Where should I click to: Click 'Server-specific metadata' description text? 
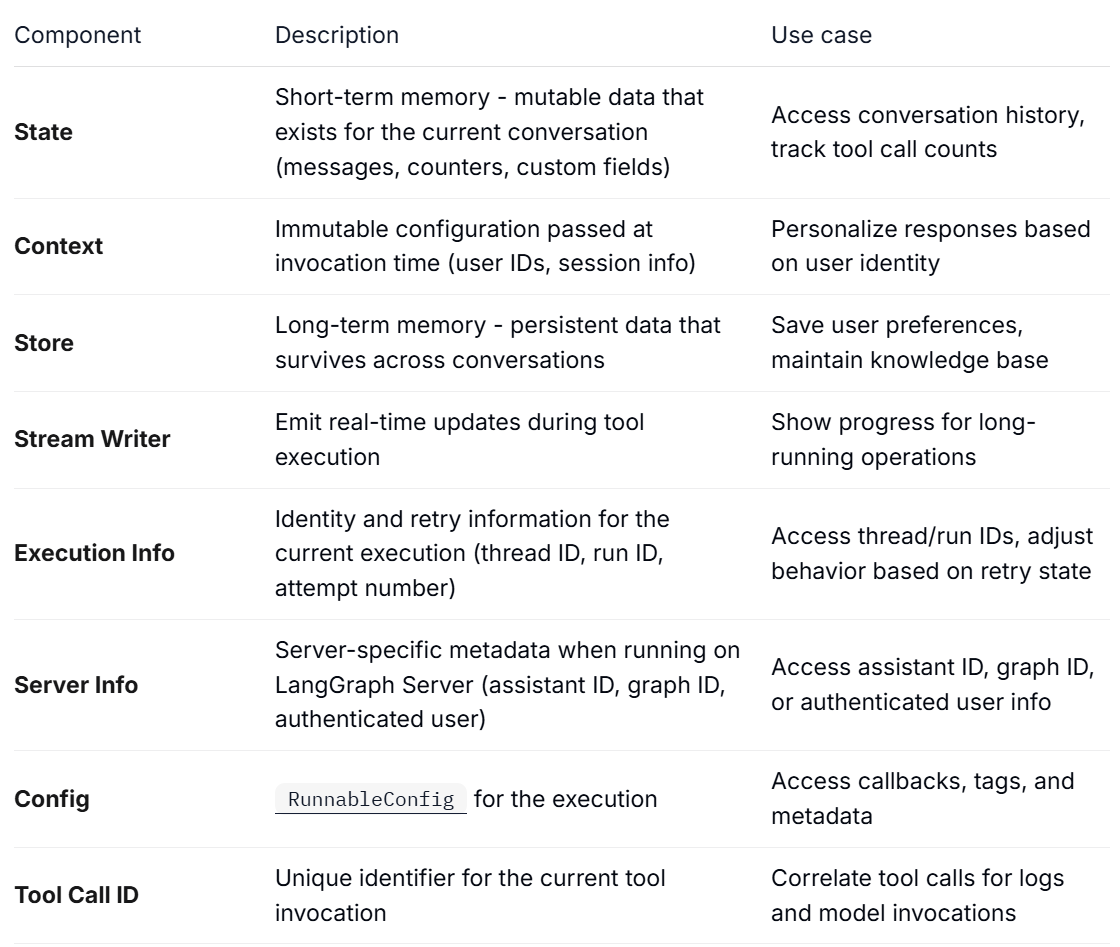pos(507,684)
